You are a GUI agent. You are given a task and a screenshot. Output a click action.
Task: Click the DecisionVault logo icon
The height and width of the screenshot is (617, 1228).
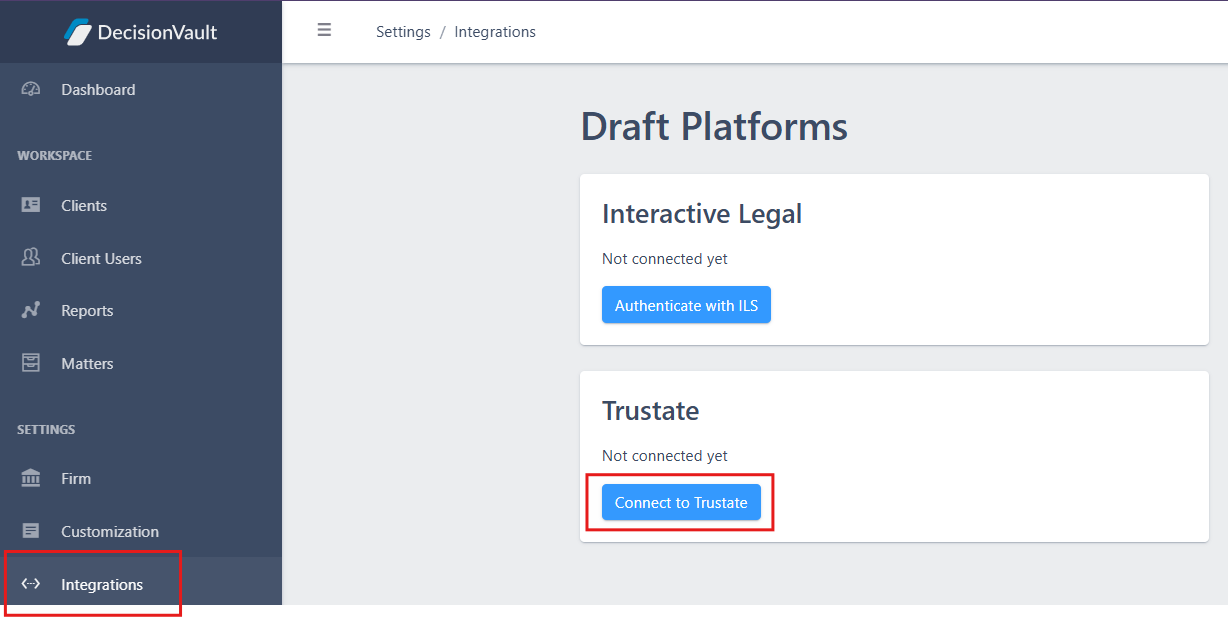coord(78,32)
